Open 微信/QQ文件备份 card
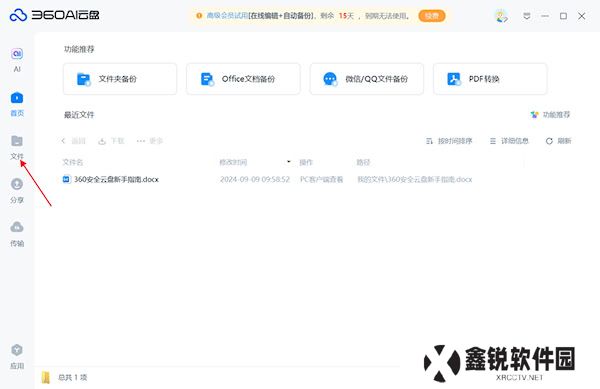 coord(367,79)
